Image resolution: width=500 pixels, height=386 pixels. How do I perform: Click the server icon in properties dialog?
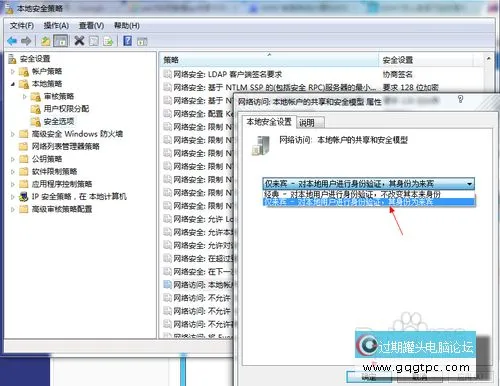click(261, 146)
